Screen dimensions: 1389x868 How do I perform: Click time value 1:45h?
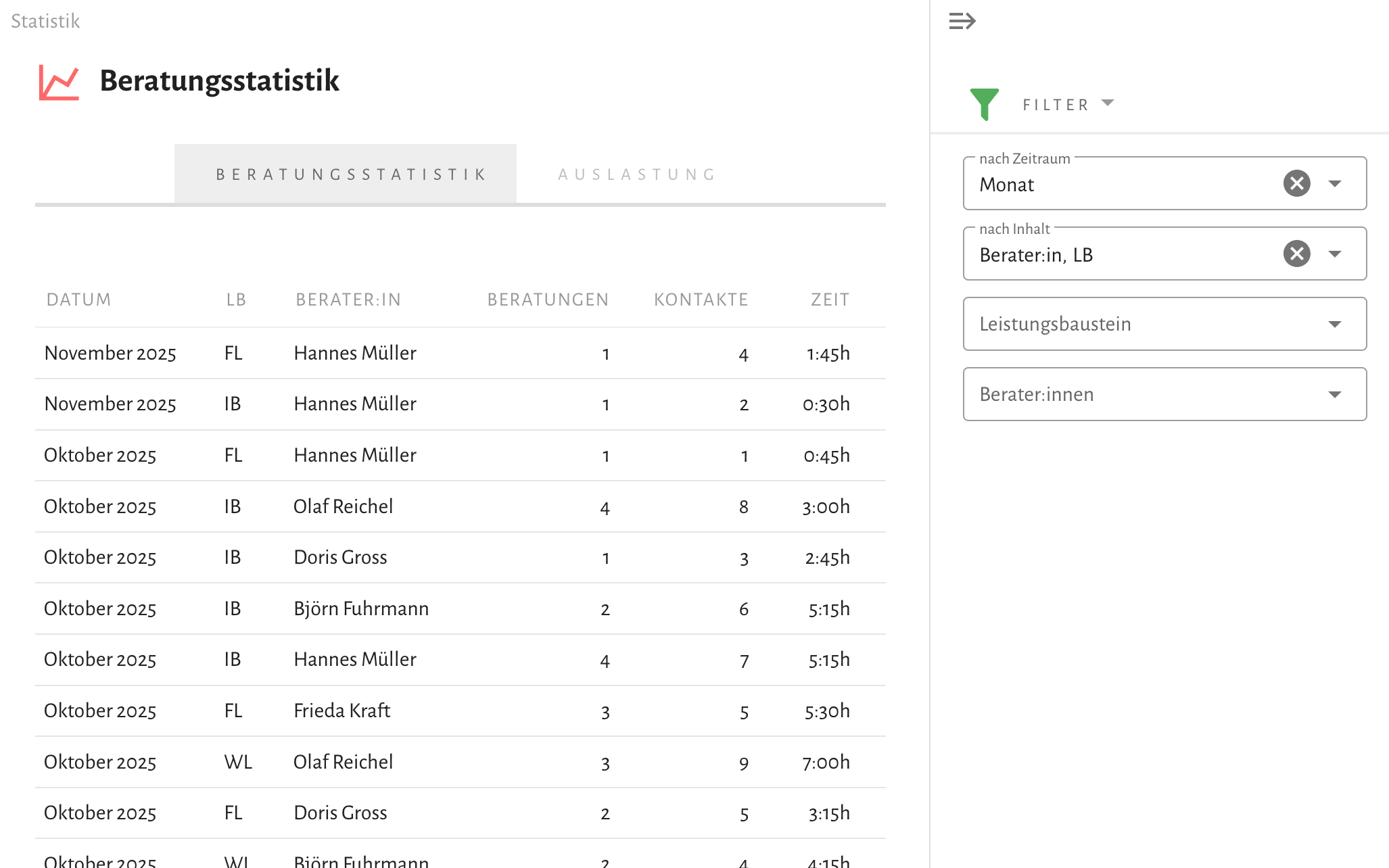click(x=828, y=353)
